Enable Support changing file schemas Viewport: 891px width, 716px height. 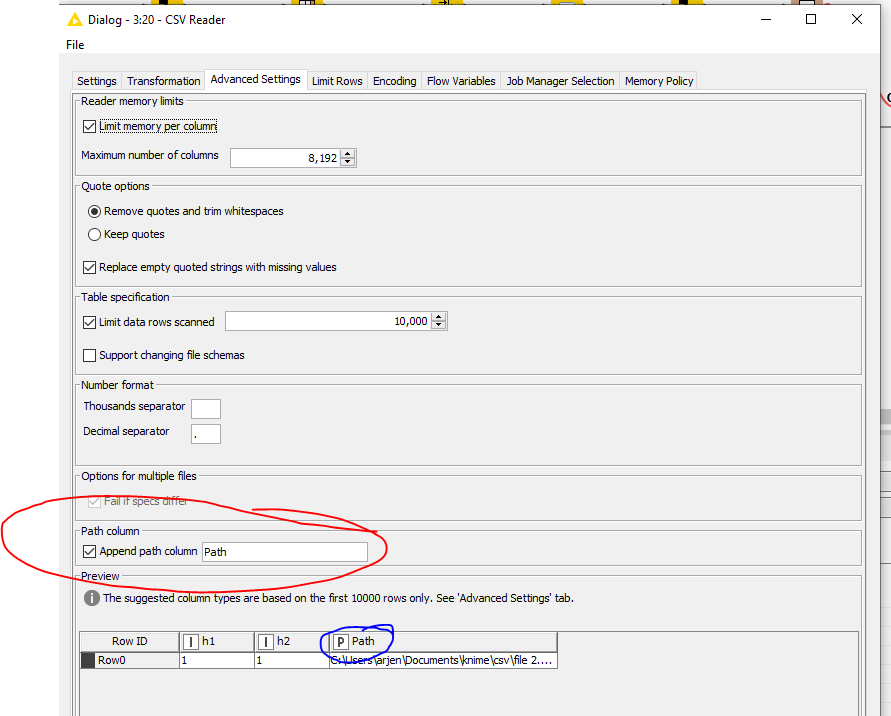coord(89,355)
